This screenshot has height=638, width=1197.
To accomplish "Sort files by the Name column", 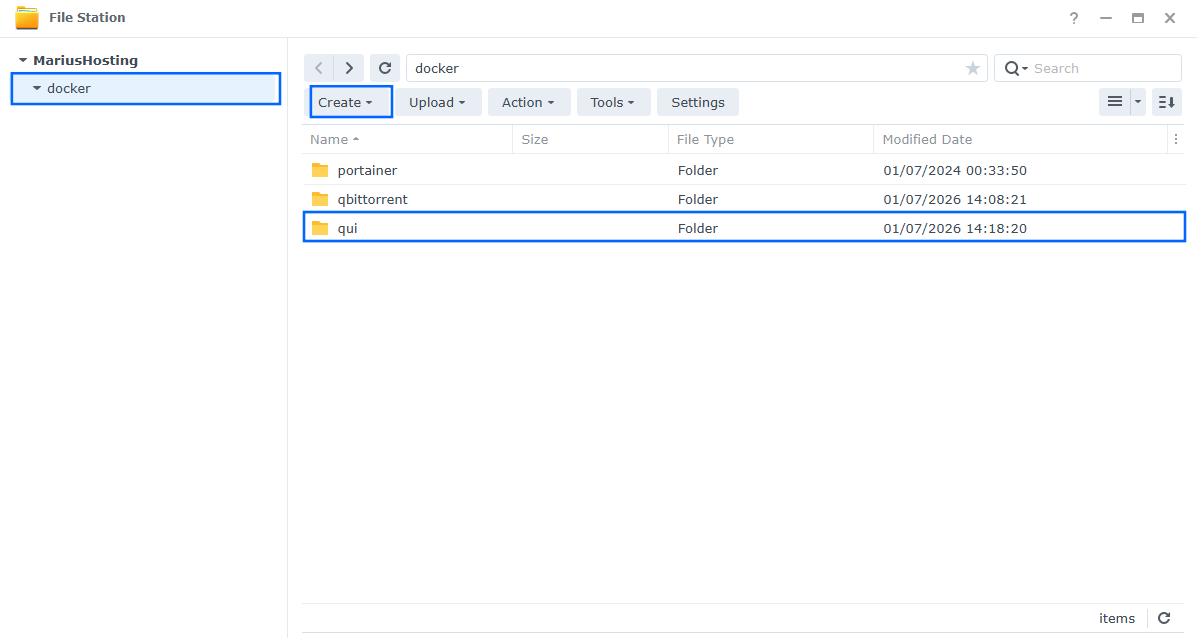I will 332,139.
